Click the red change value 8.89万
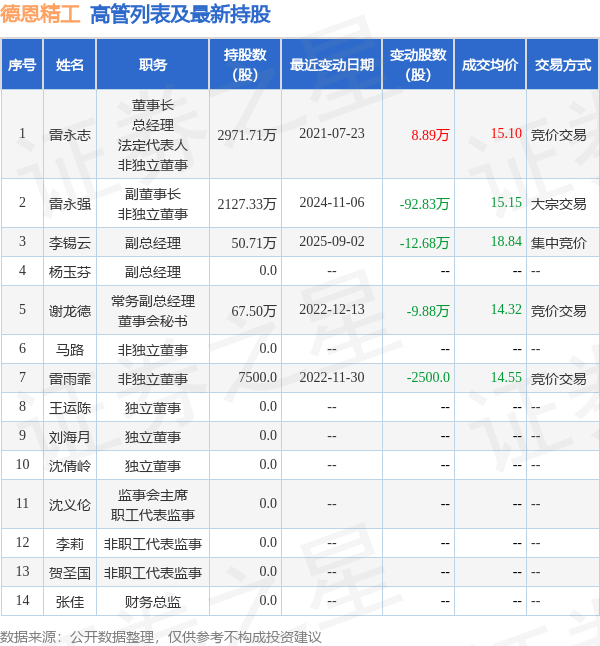This screenshot has height=646, width=600. 430,135
